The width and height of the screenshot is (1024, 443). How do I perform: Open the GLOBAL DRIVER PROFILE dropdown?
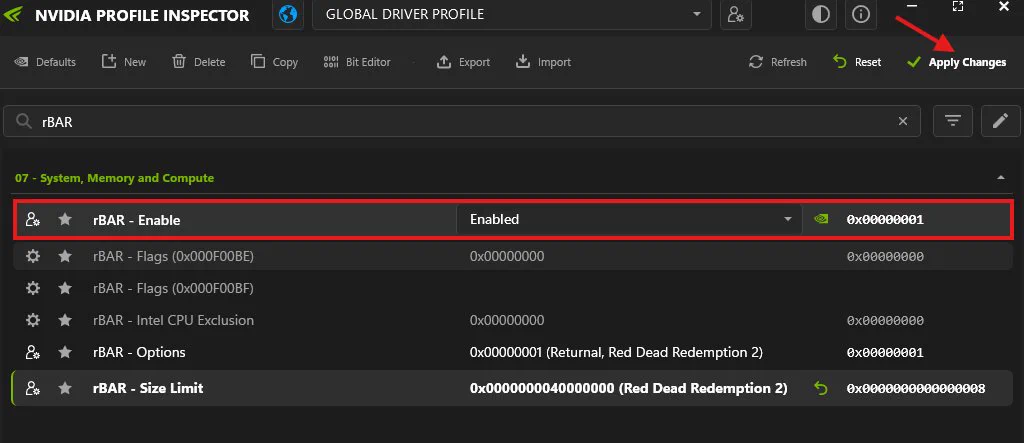pos(512,14)
